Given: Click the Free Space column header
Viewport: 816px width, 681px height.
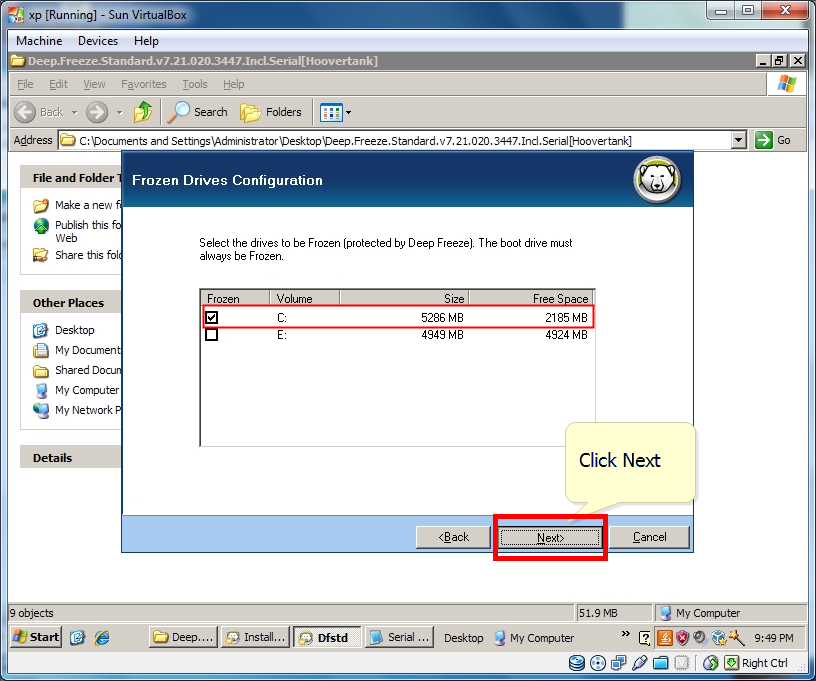Looking at the screenshot, I should pos(531,298).
